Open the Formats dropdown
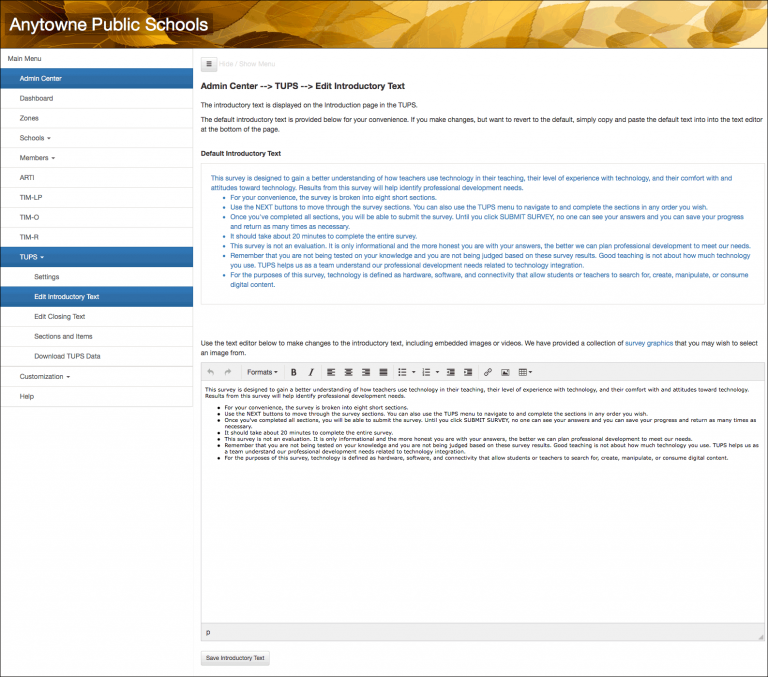768x677 pixels. (x=262, y=372)
